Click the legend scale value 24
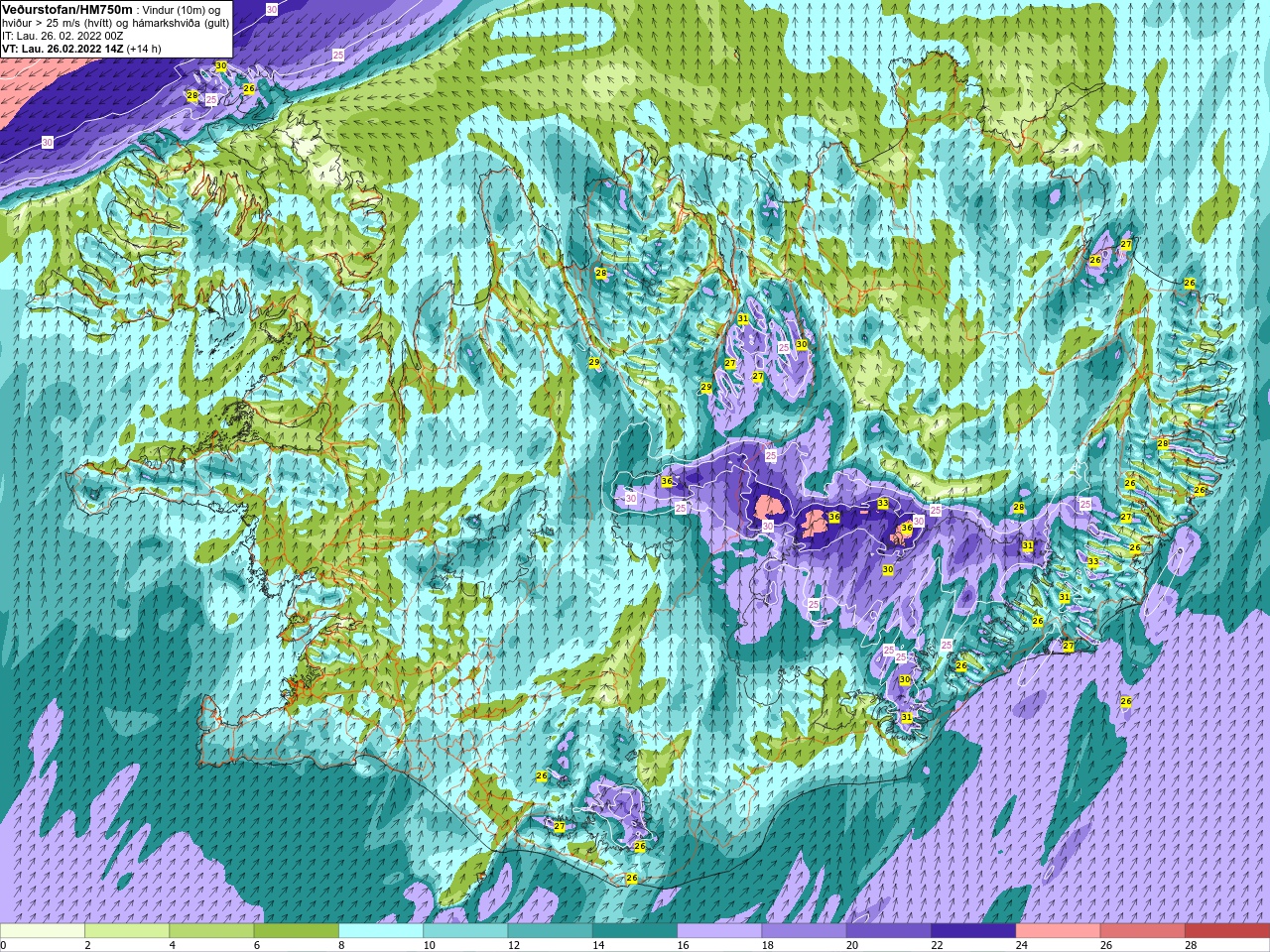Image resolution: width=1270 pixels, height=952 pixels. point(1023,945)
